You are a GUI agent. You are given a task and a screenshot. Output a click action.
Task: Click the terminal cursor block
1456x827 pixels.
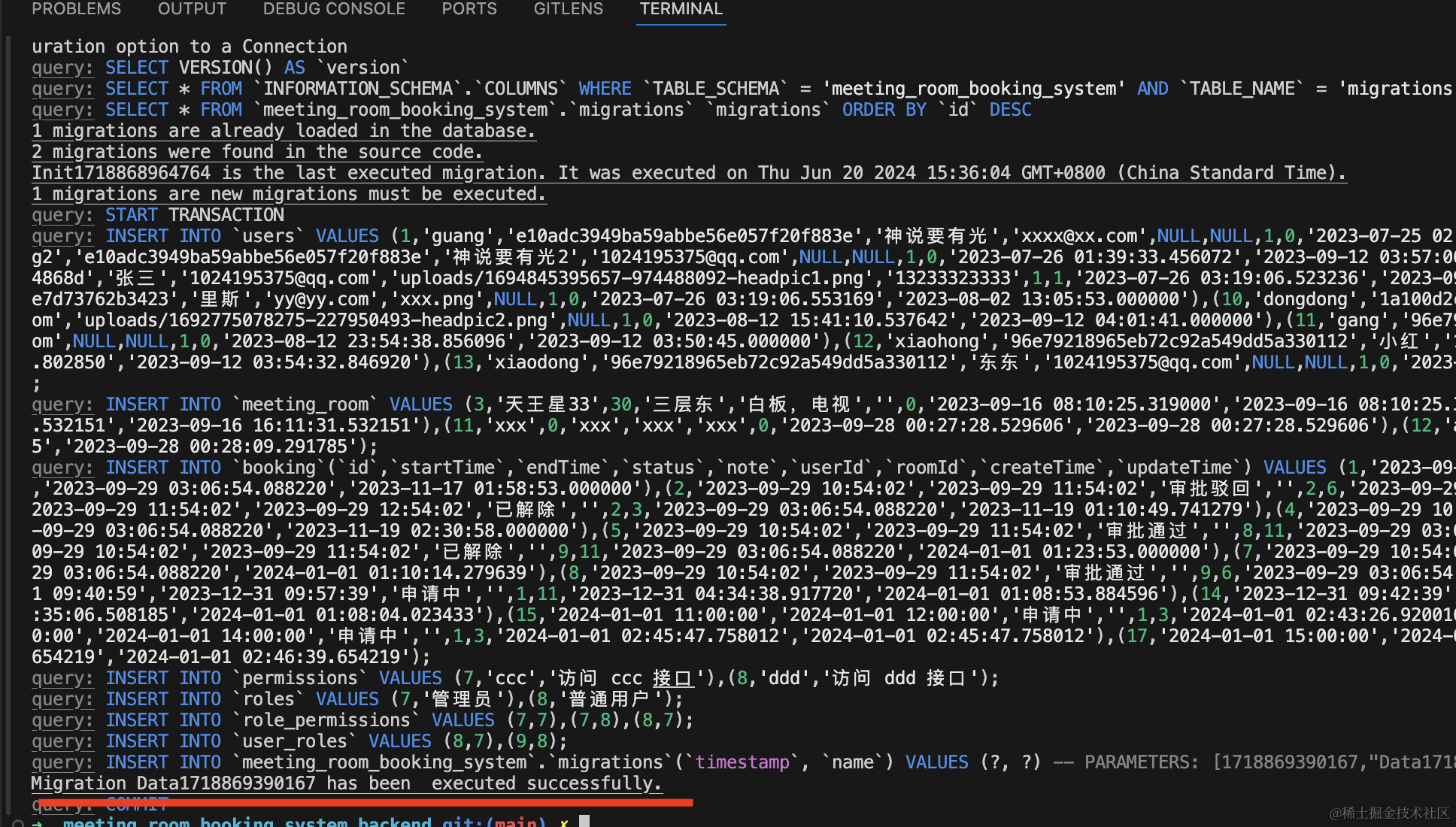pyautogui.click(x=584, y=822)
